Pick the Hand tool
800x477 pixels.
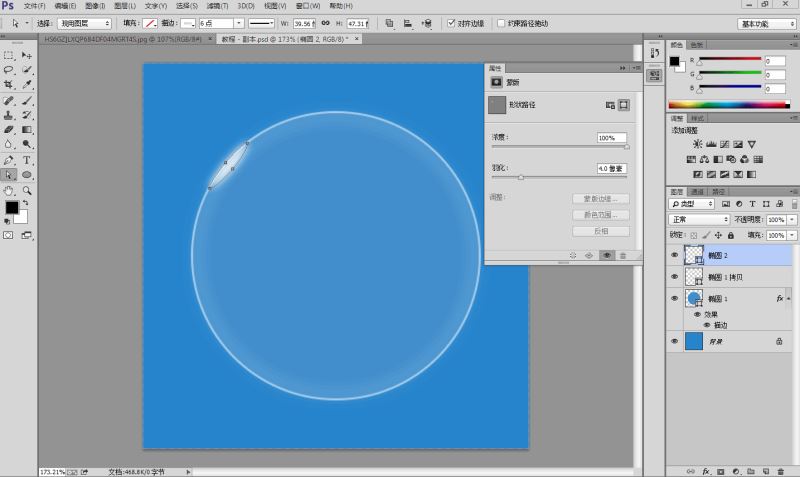tap(9, 189)
